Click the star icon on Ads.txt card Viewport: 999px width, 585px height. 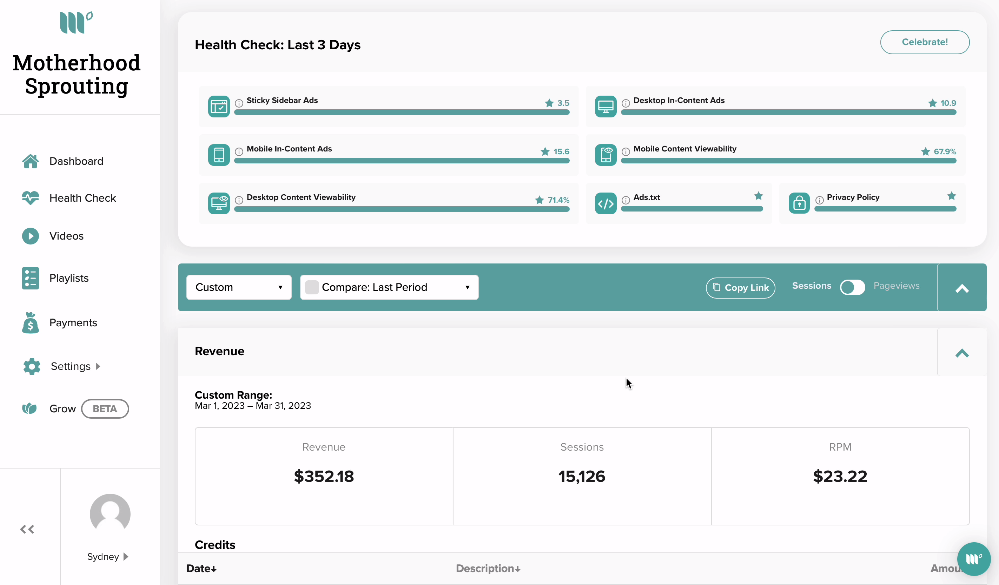coord(758,196)
